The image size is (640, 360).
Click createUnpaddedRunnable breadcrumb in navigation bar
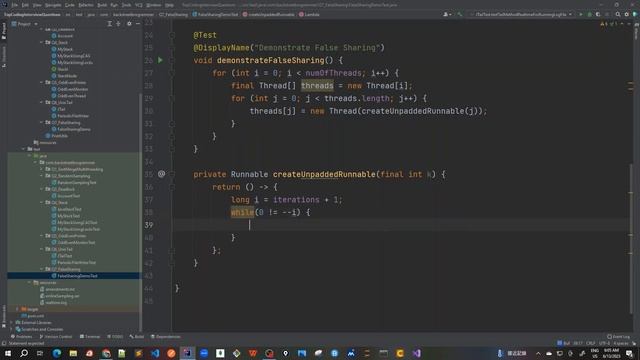[x=269, y=14]
